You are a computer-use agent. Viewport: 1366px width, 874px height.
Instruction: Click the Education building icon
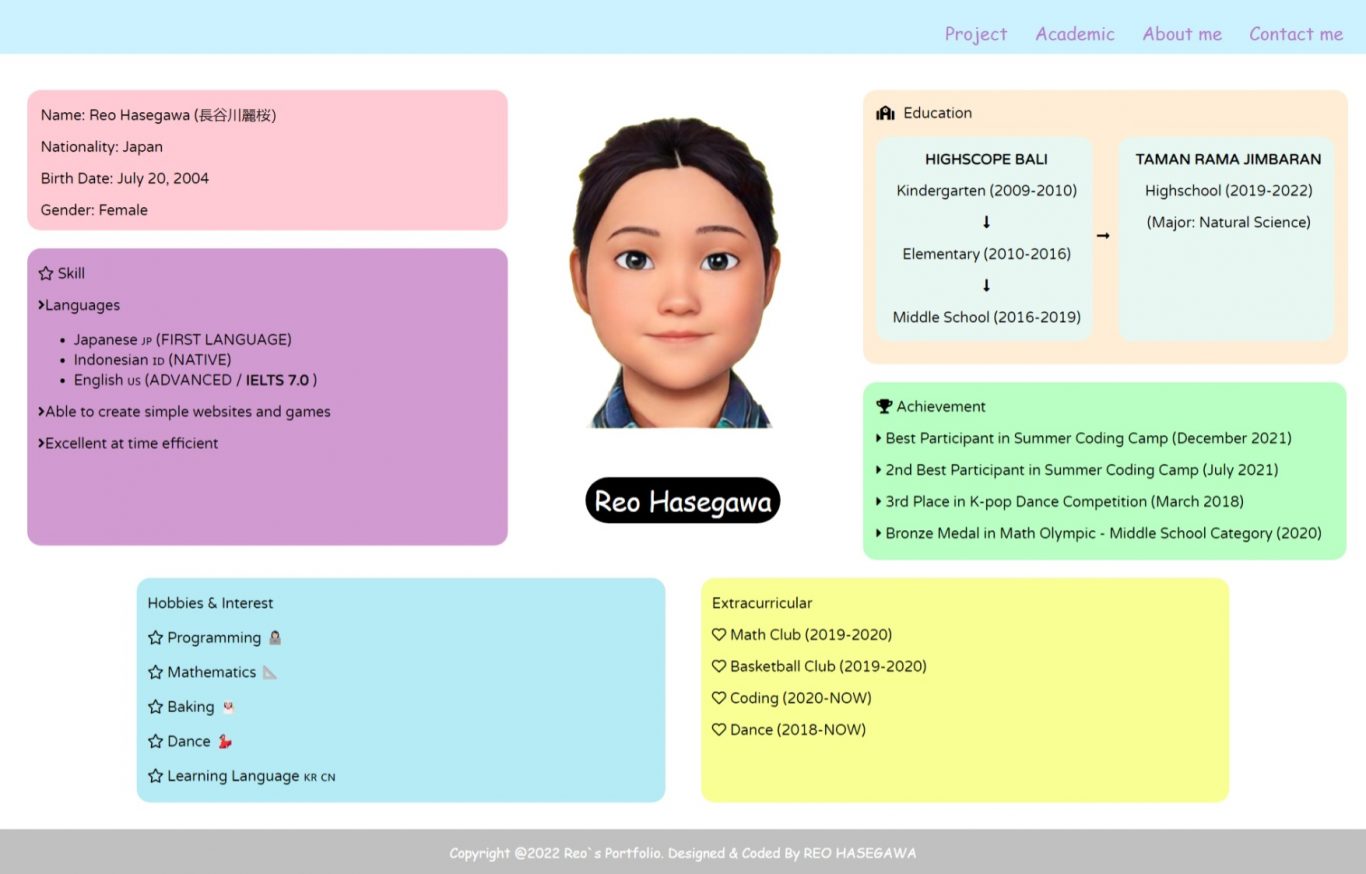pos(885,113)
